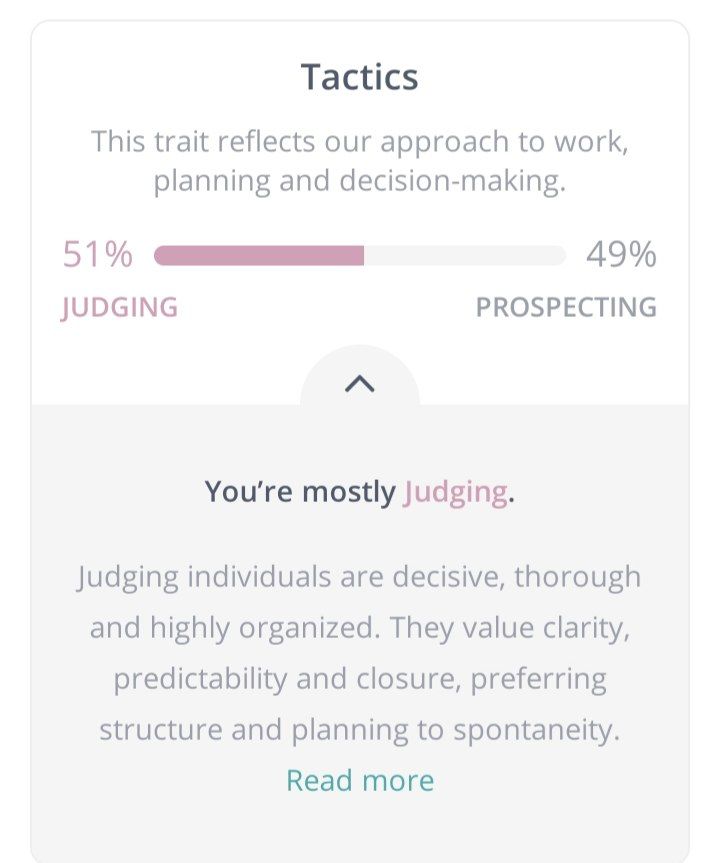Click the pink Judging word in summary
The height and width of the screenshot is (863, 720).
(x=455, y=492)
